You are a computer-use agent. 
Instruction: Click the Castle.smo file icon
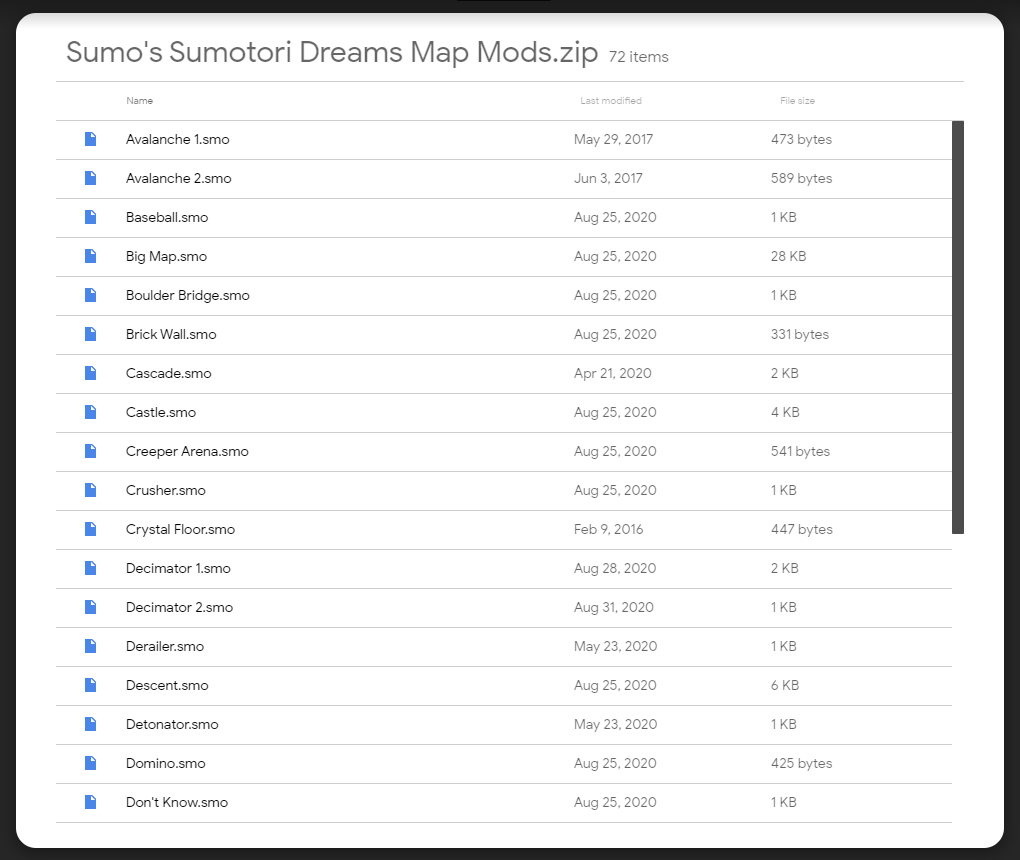click(91, 412)
